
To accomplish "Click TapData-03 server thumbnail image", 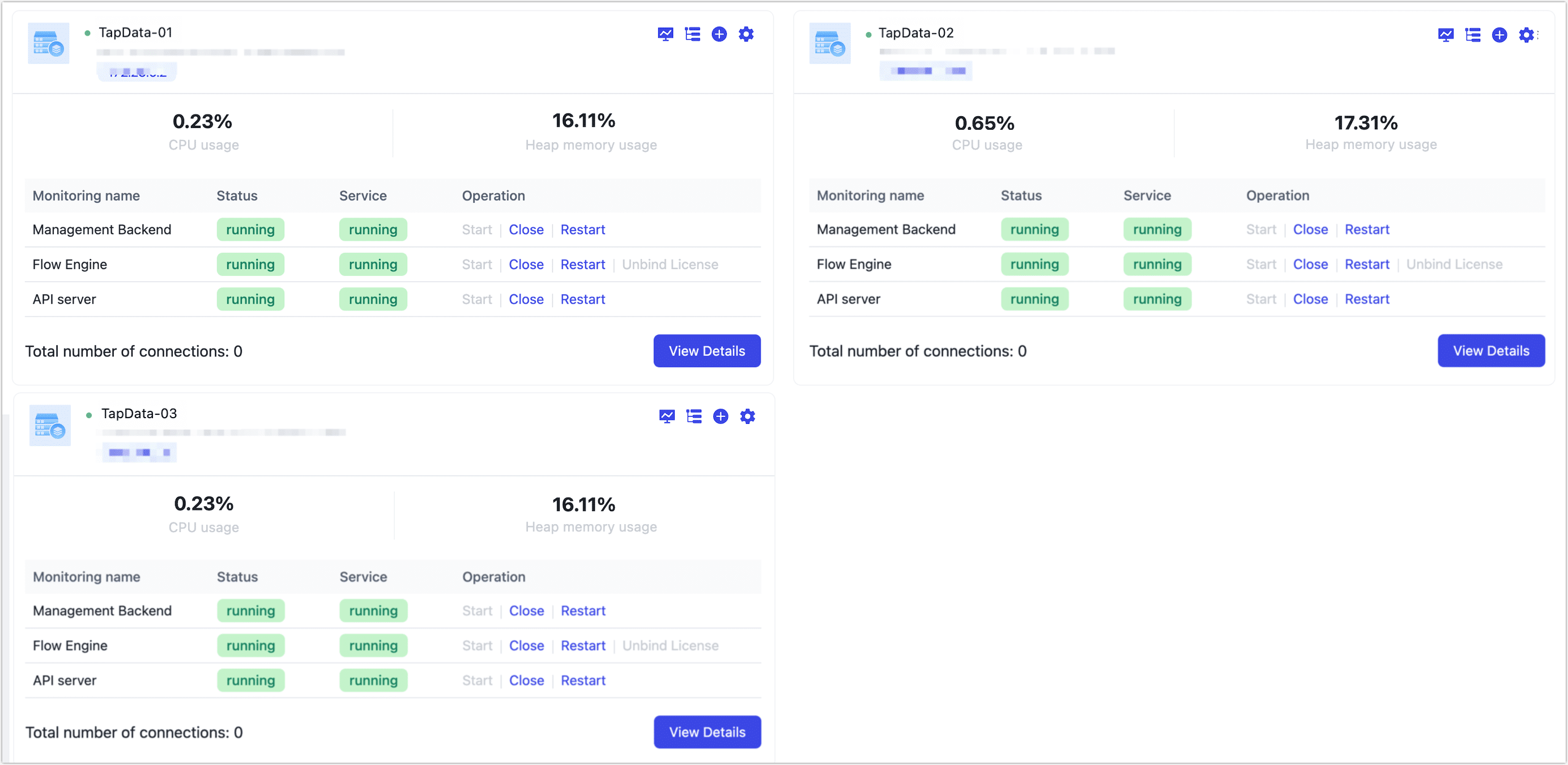I will (50, 425).
